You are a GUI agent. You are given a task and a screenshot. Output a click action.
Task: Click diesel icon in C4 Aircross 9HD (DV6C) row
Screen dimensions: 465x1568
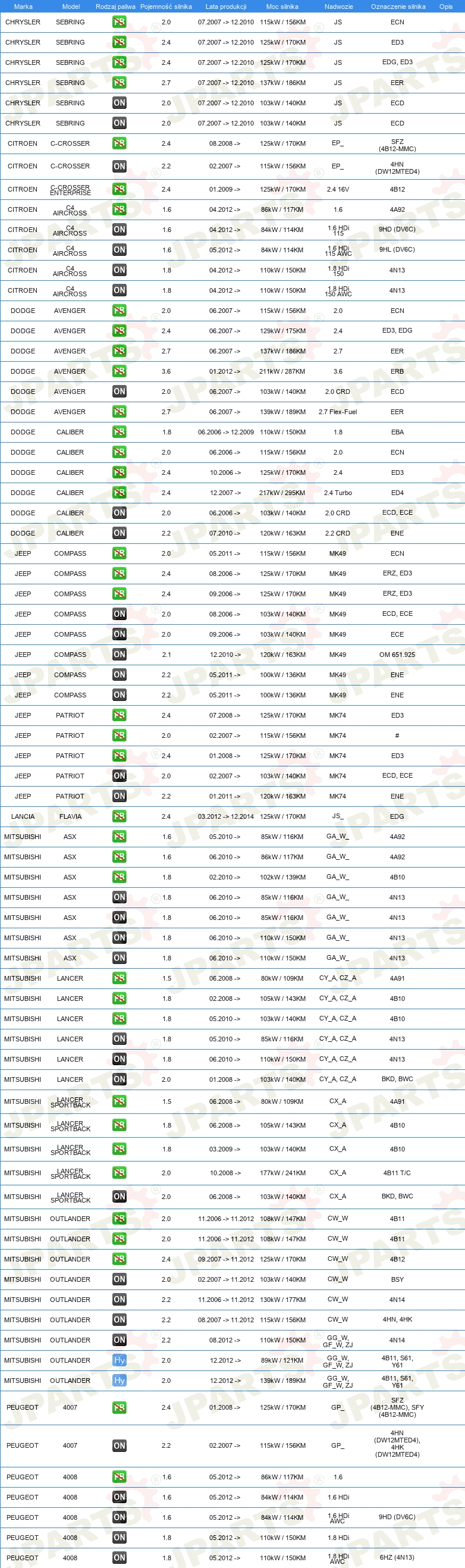click(x=120, y=230)
